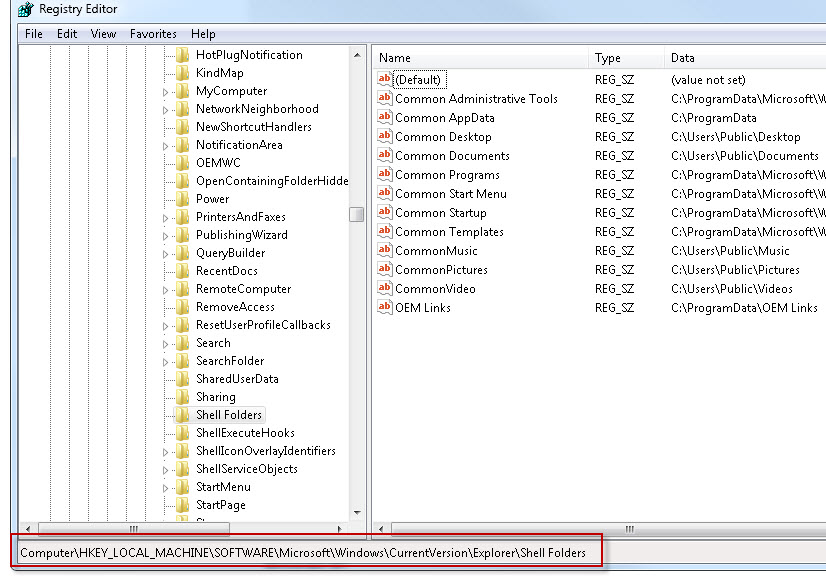
Task: Click string icon of Common Desktop
Action: pos(385,136)
